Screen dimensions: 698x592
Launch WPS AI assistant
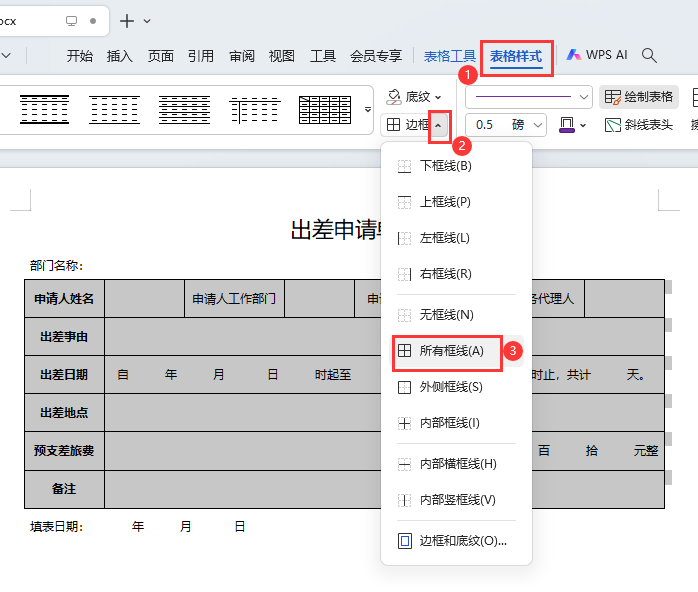(597, 55)
